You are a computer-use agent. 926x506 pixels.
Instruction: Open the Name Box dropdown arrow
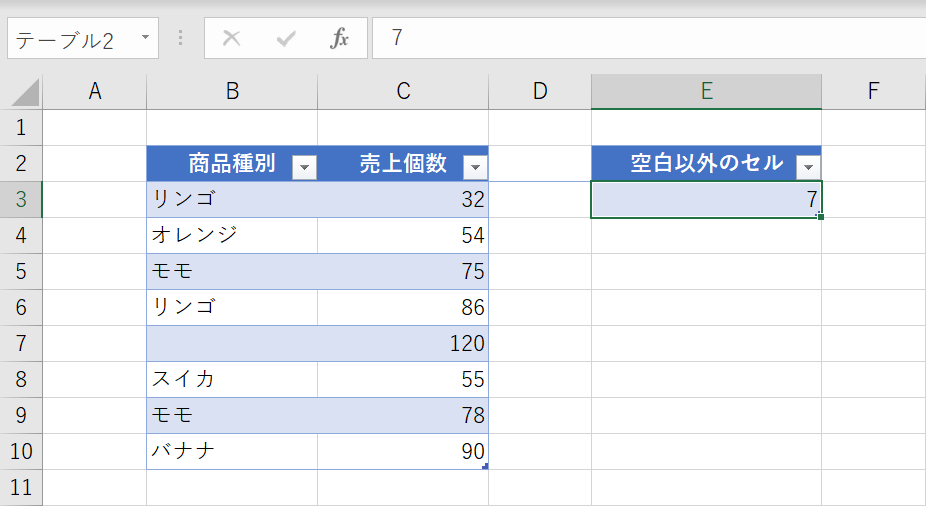tap(145, 38)
